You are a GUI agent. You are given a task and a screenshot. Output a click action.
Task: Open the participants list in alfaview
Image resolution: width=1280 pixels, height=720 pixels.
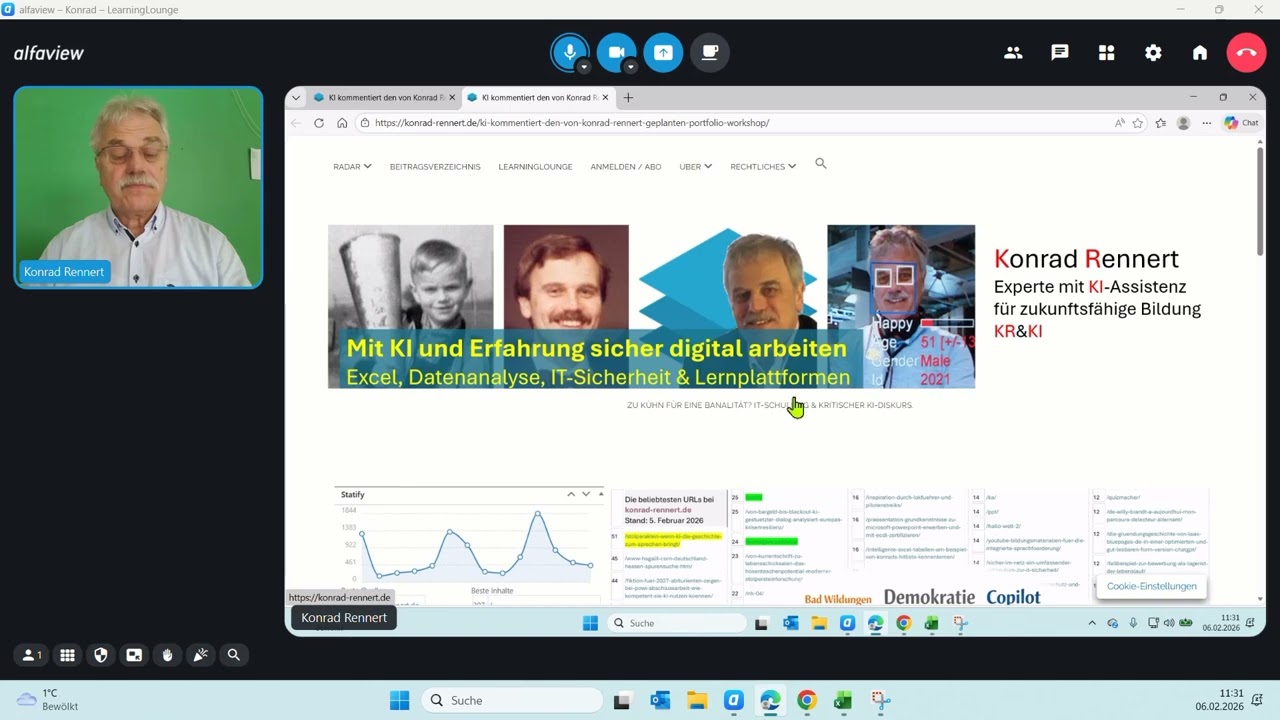pos(1013,53)
